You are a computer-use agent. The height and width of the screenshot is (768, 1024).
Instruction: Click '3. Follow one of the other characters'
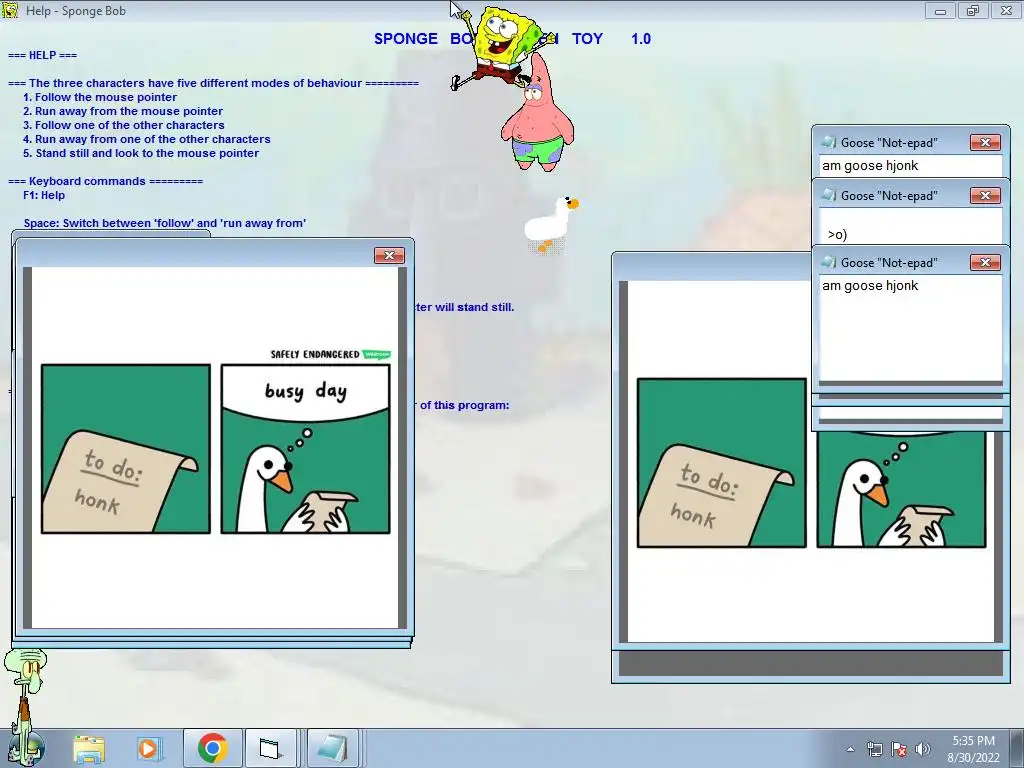pyautogui.click(x=123, y=125)
